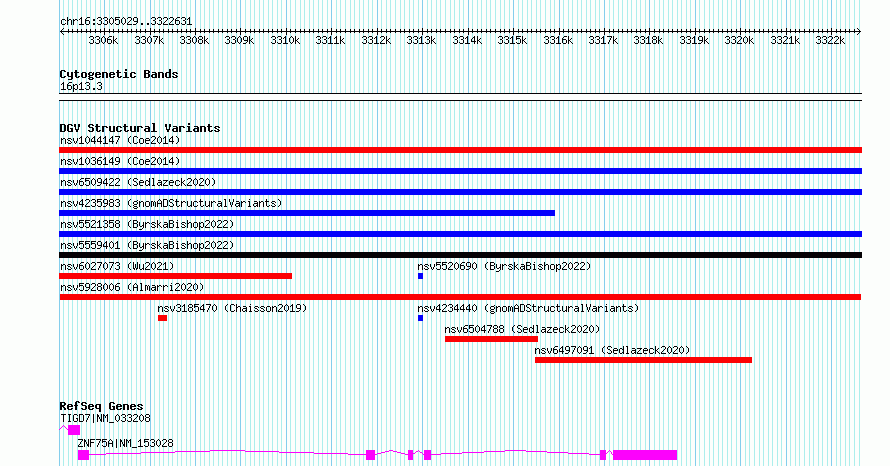This screenshot has height=466, width=890.
Task: Open nsv5928006 (Almarri2020) label
Action: [x=132, y=287]
